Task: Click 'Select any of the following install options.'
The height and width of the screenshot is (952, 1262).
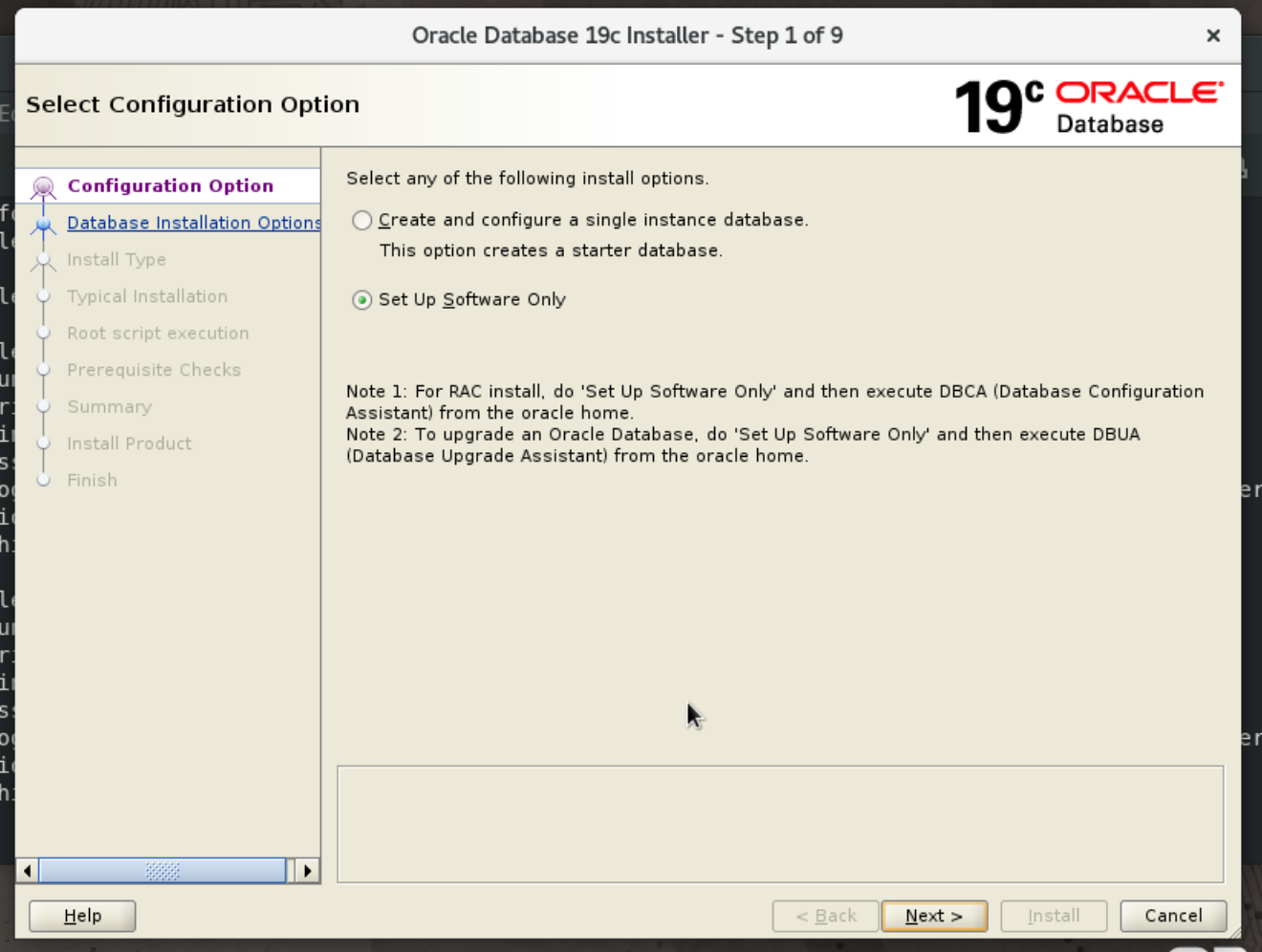Action: pos(528,178)
